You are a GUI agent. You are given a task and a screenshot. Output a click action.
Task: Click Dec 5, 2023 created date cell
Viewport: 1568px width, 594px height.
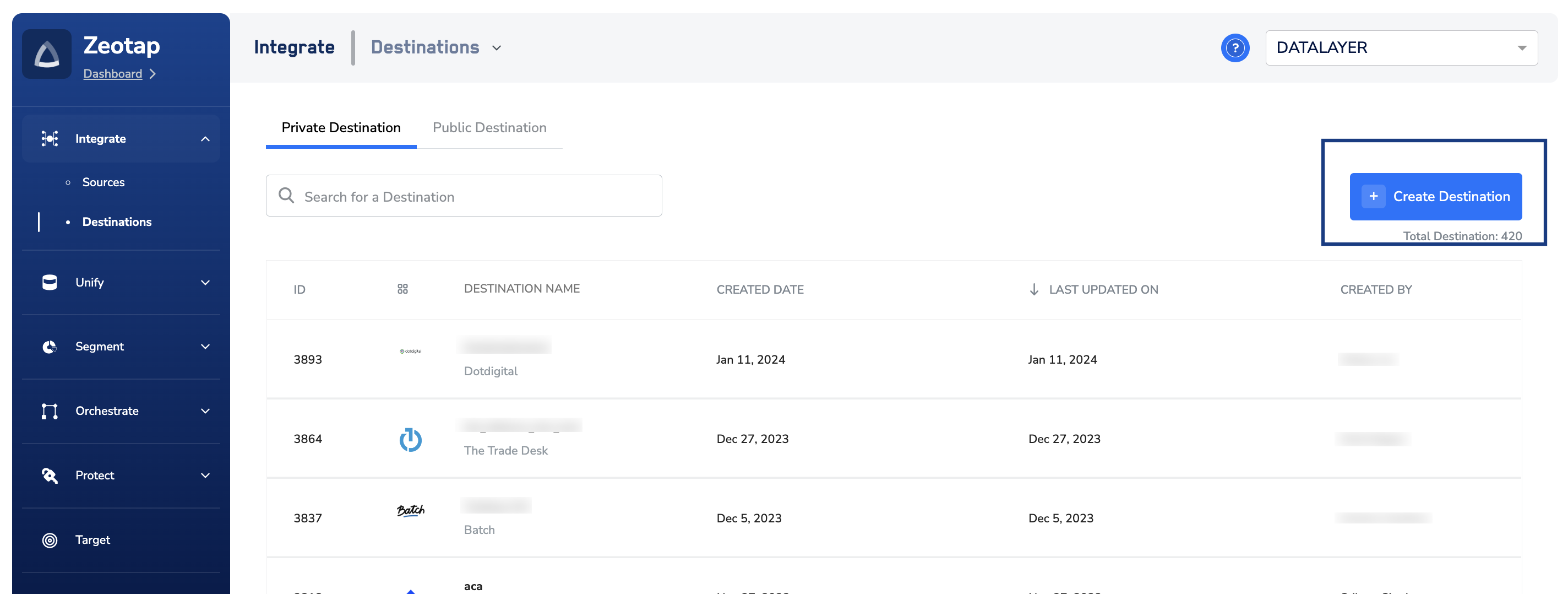tap(749, 518)
